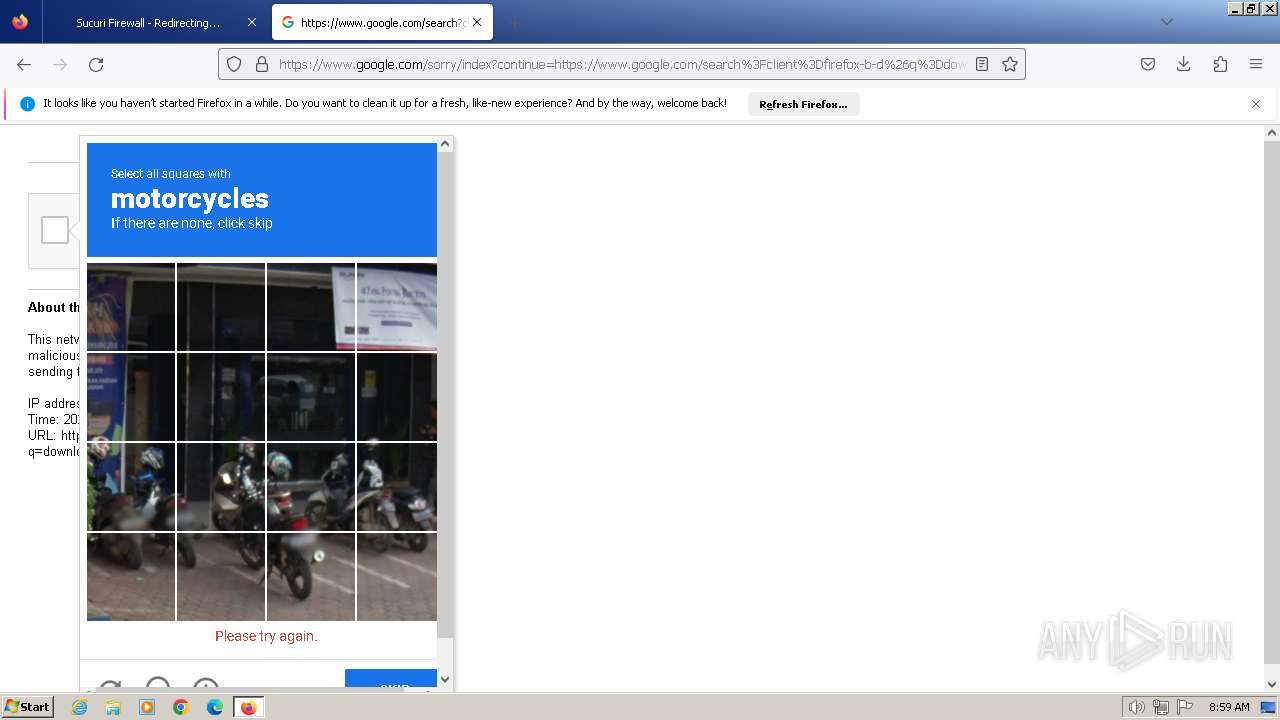The width and height of the screenshot is (1280, 720).
Task: Open Windows Media Player from taskbar
Action: point(147,707)
